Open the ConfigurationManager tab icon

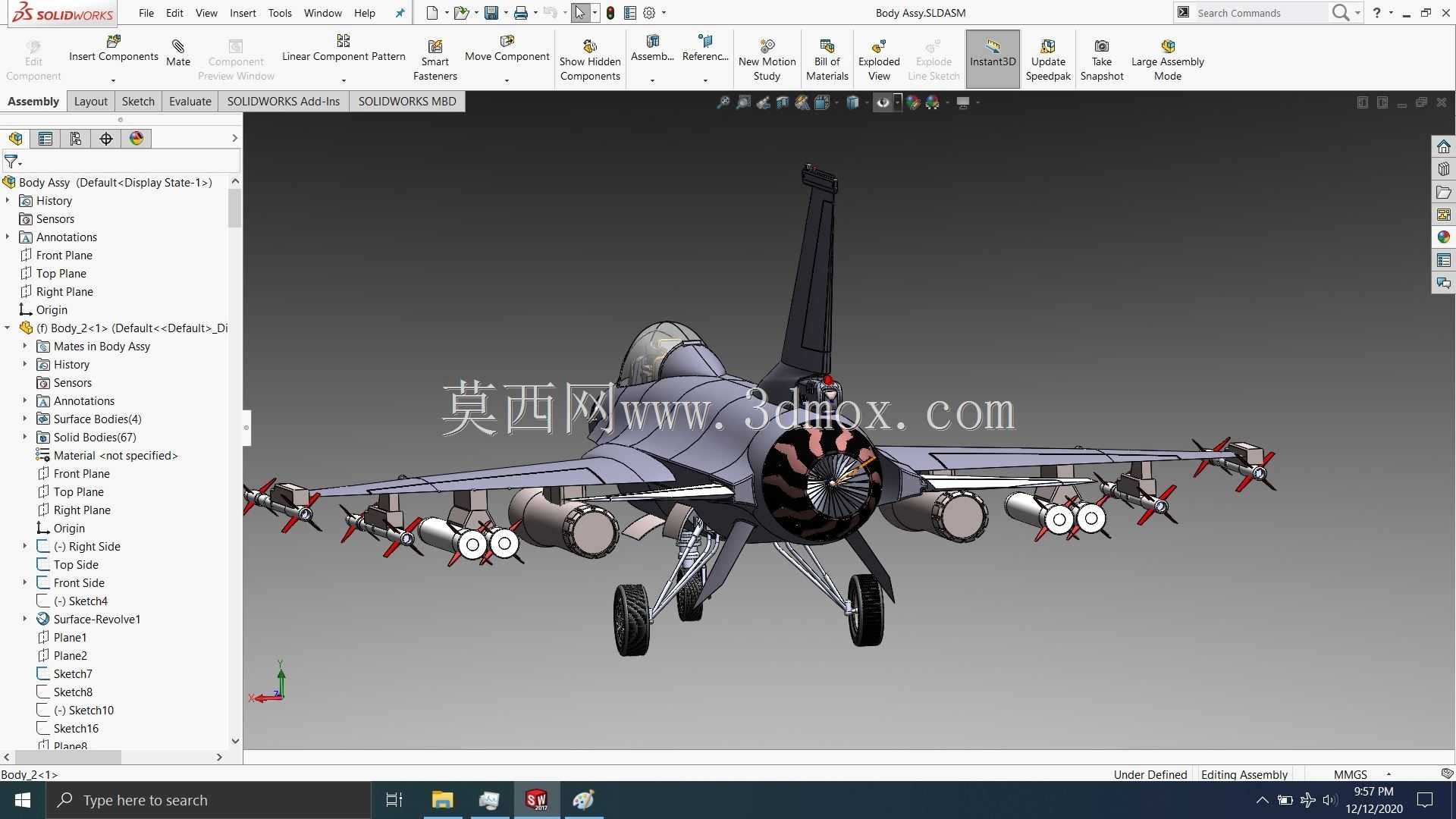76,139
